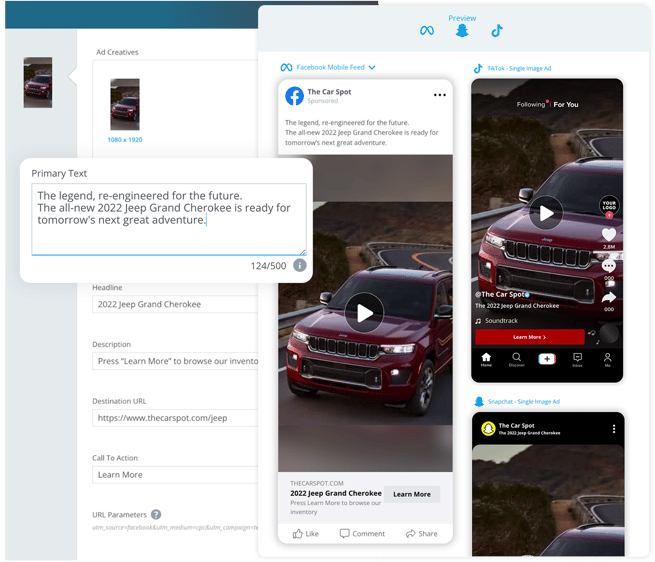Click the Destination URL field
Viewport: 655px width, 562px height.
tap(175, 418)
